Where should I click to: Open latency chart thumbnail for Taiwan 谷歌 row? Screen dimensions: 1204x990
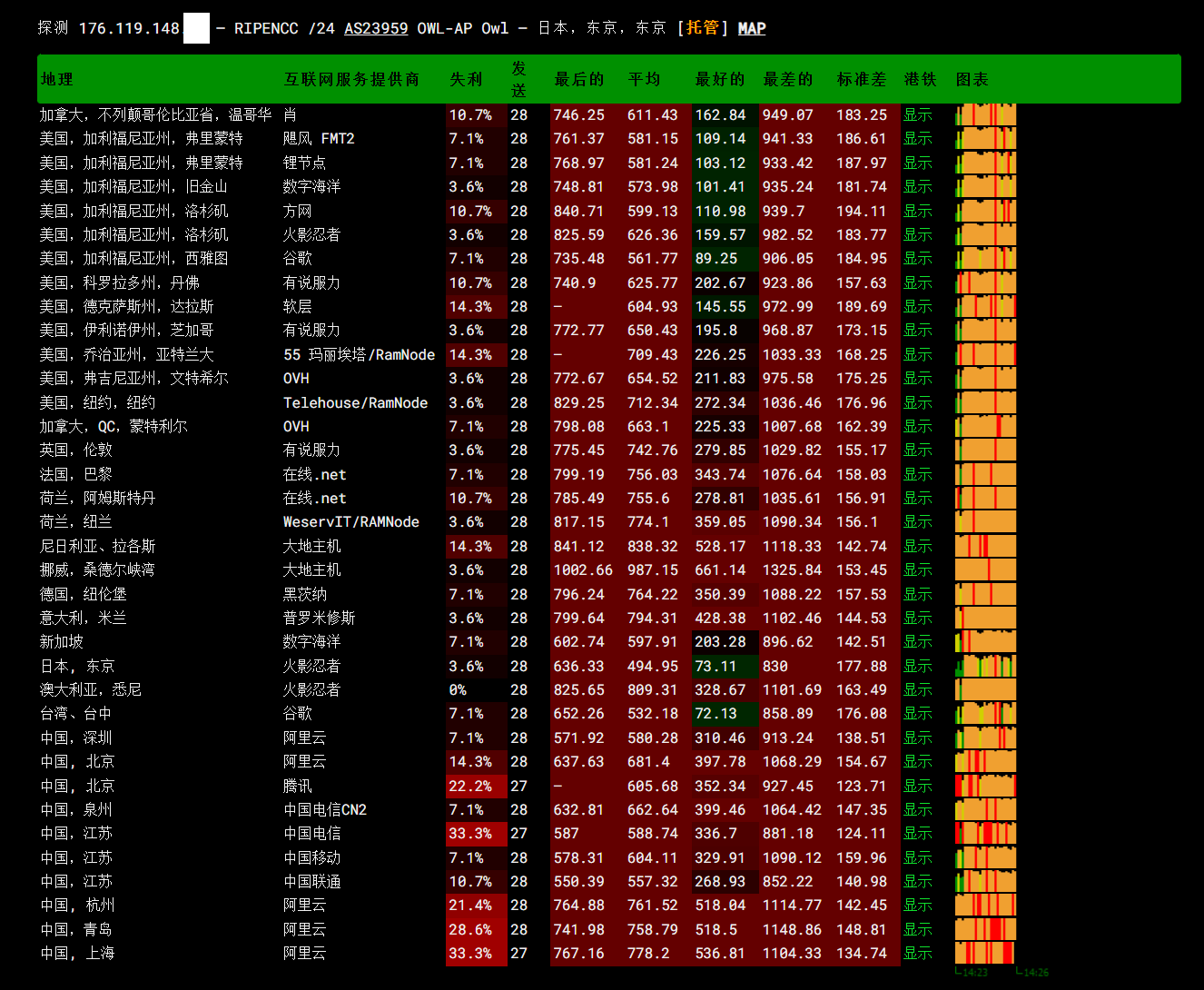985,713
